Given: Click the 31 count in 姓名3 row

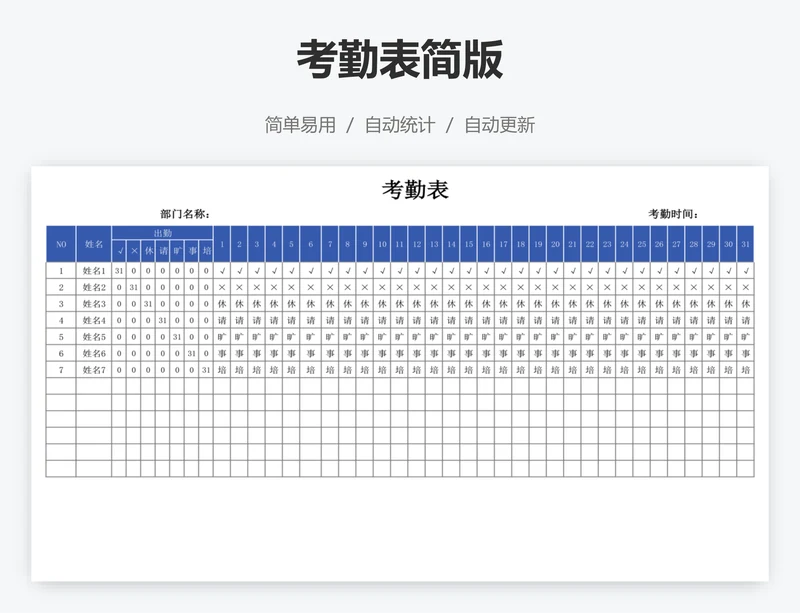Looking at the screenshot, I should click(148, 304).
